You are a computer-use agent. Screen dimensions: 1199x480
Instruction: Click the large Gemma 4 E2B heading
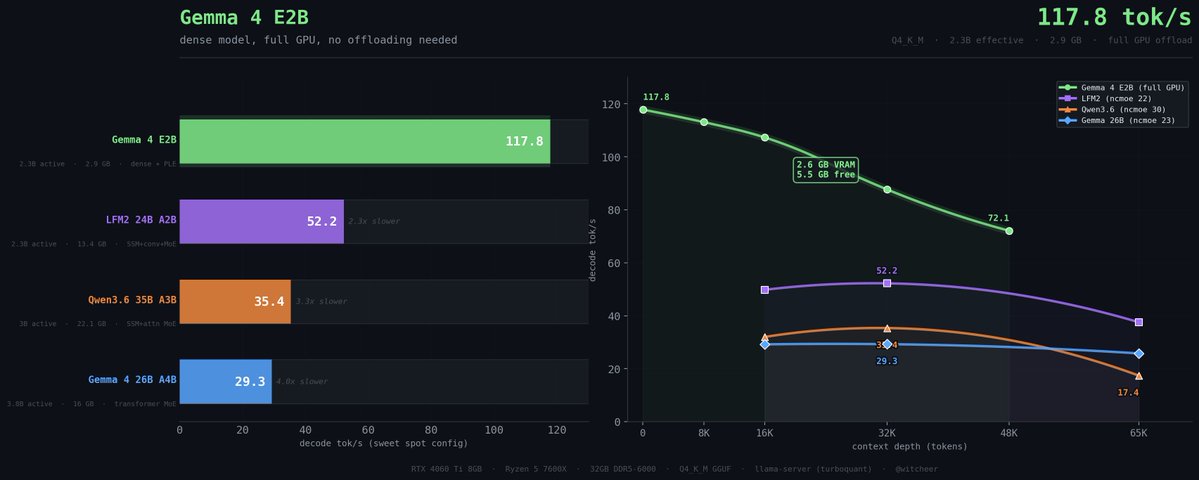click(x=244, y=18)
